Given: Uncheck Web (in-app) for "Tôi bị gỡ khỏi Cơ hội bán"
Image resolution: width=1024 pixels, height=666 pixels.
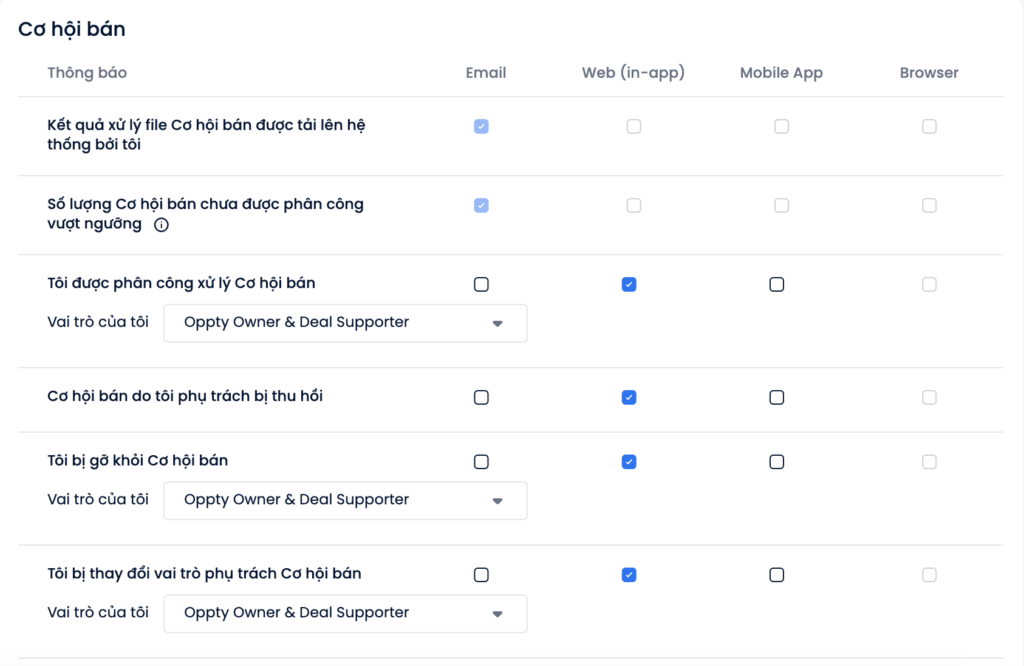Looking at the screenshot, I should click(629, 462).
